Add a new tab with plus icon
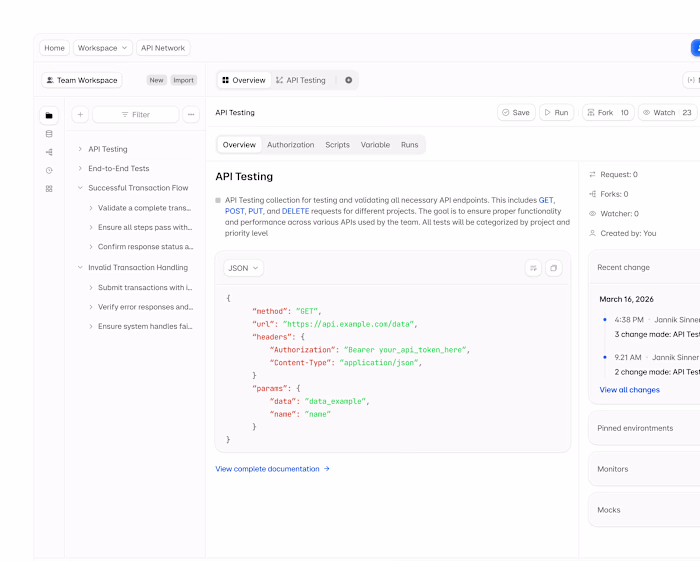 click(x=349, y=80)
